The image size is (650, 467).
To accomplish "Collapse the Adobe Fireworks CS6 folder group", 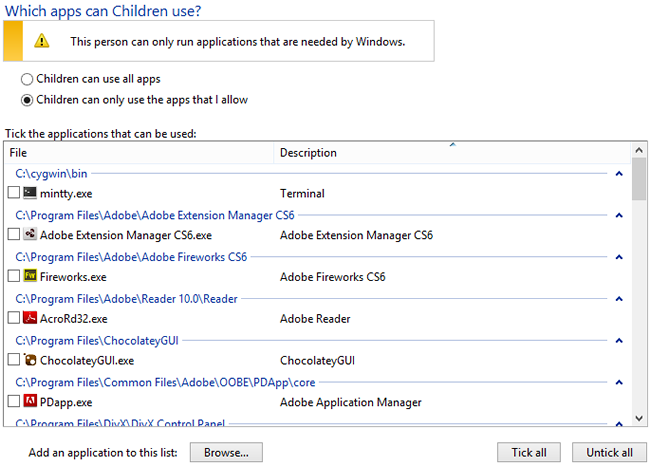I will point(620,257).
